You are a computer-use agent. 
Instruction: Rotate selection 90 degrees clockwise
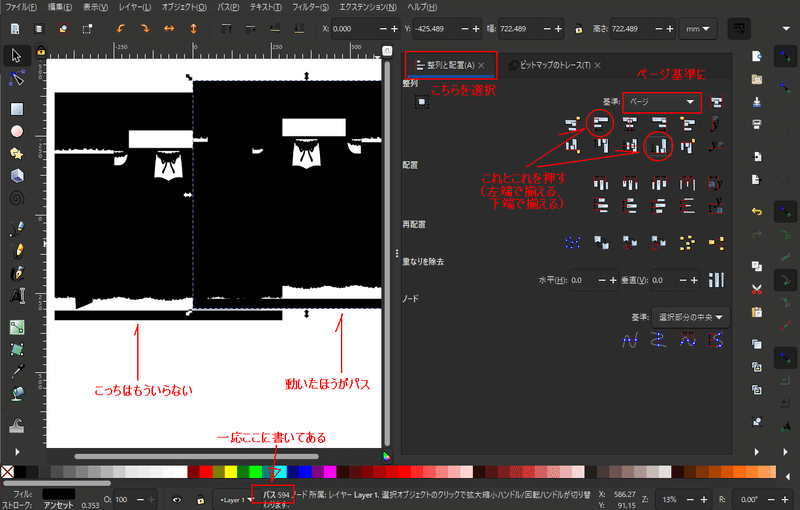[145, 29]
